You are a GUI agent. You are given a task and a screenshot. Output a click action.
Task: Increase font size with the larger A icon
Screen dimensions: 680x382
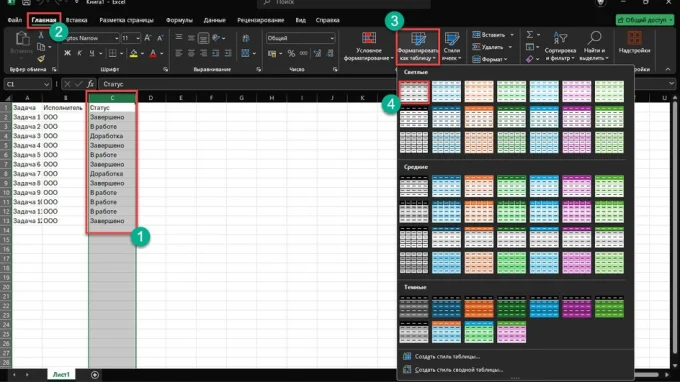[147, 38]
